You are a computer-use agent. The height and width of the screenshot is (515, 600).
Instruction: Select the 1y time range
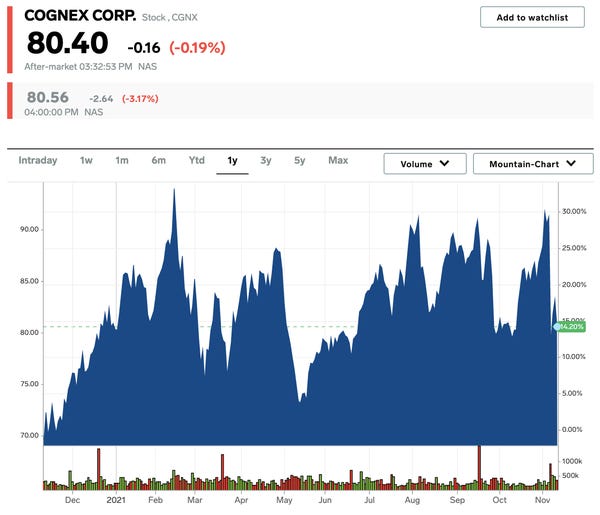pos(232,160)
